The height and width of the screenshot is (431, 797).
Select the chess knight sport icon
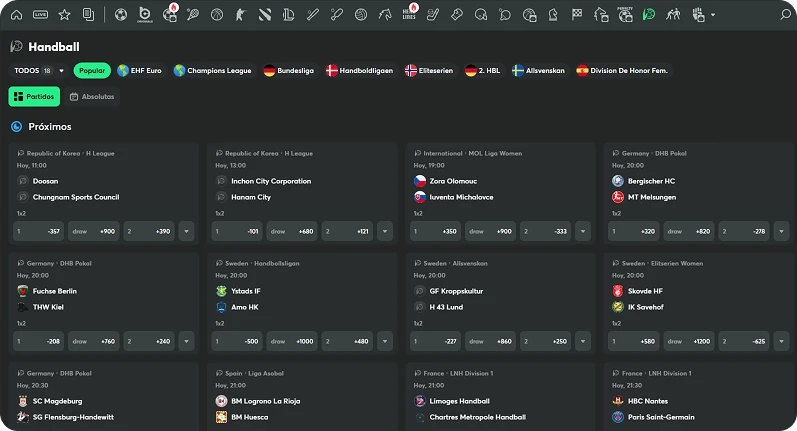[552, 15]
